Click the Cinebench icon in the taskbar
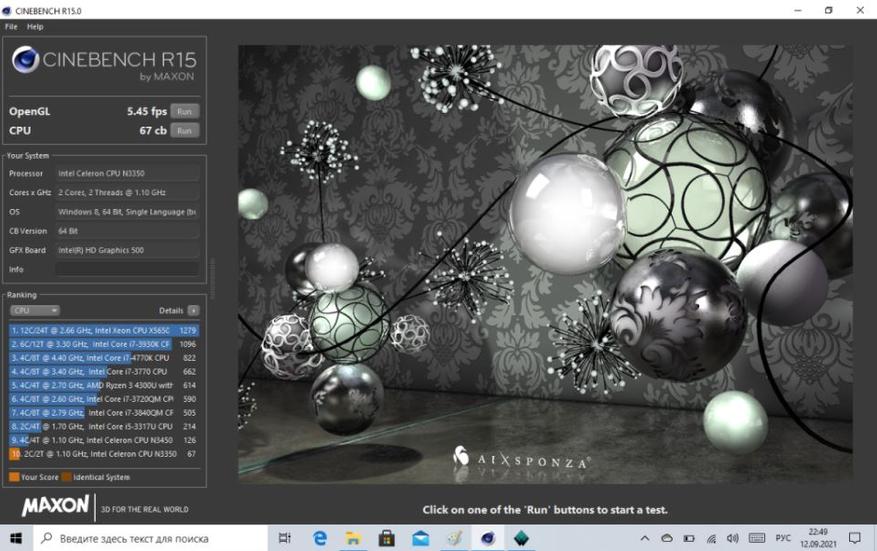The image size is (877, 551). (x=487, y=538)
